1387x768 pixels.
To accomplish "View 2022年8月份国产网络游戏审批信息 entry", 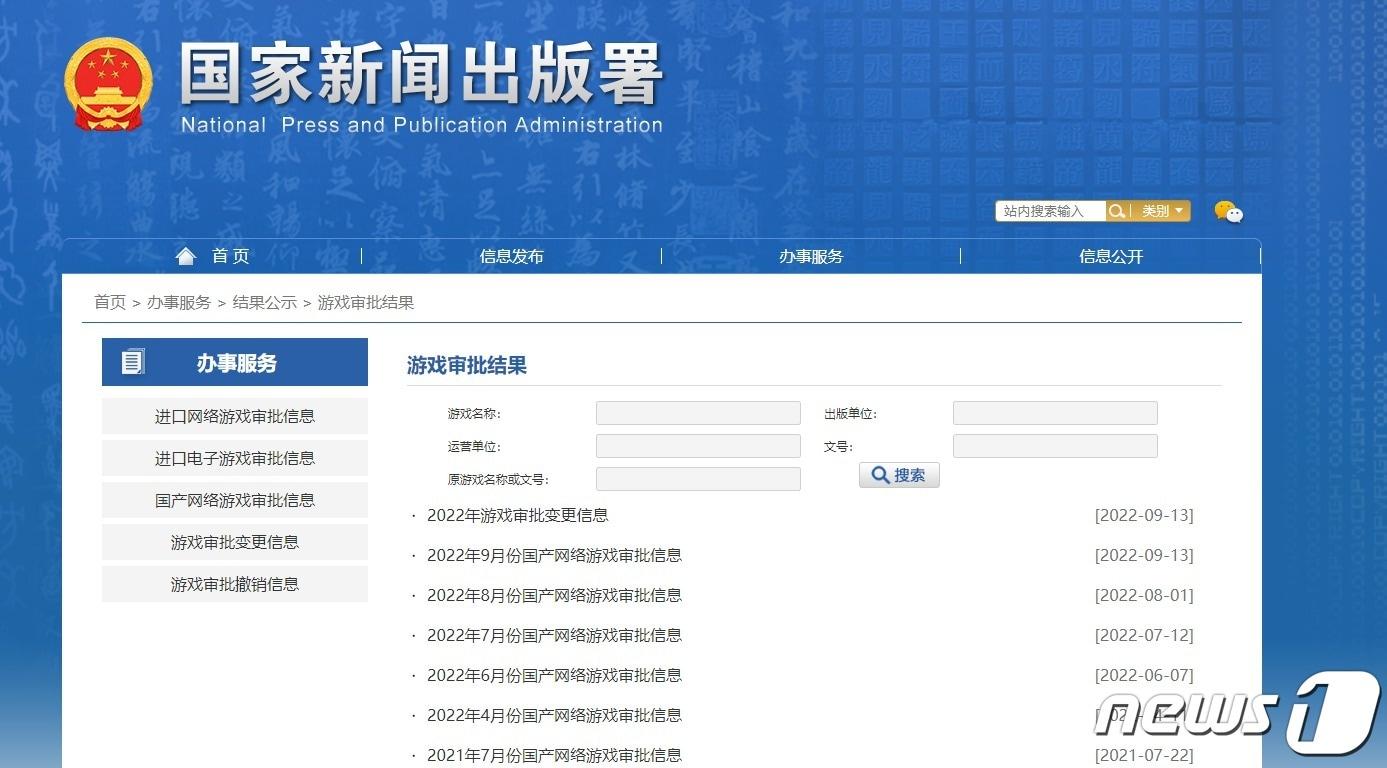I will click(554, 595).
